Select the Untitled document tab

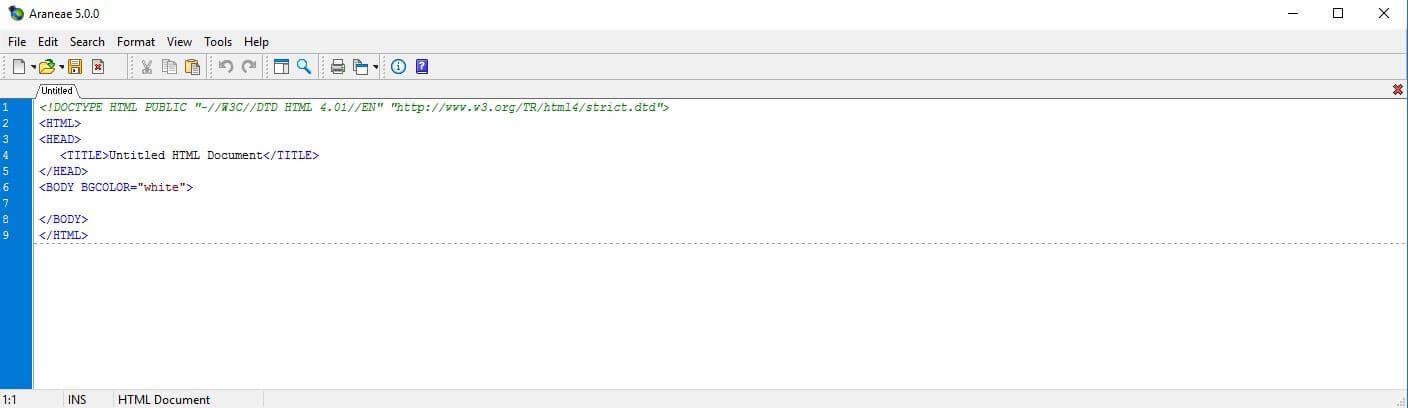(57, 90)
